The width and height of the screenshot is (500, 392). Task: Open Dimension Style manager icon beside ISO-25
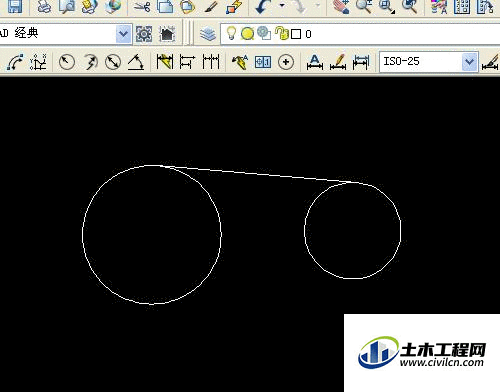click(x=491, y=62)
